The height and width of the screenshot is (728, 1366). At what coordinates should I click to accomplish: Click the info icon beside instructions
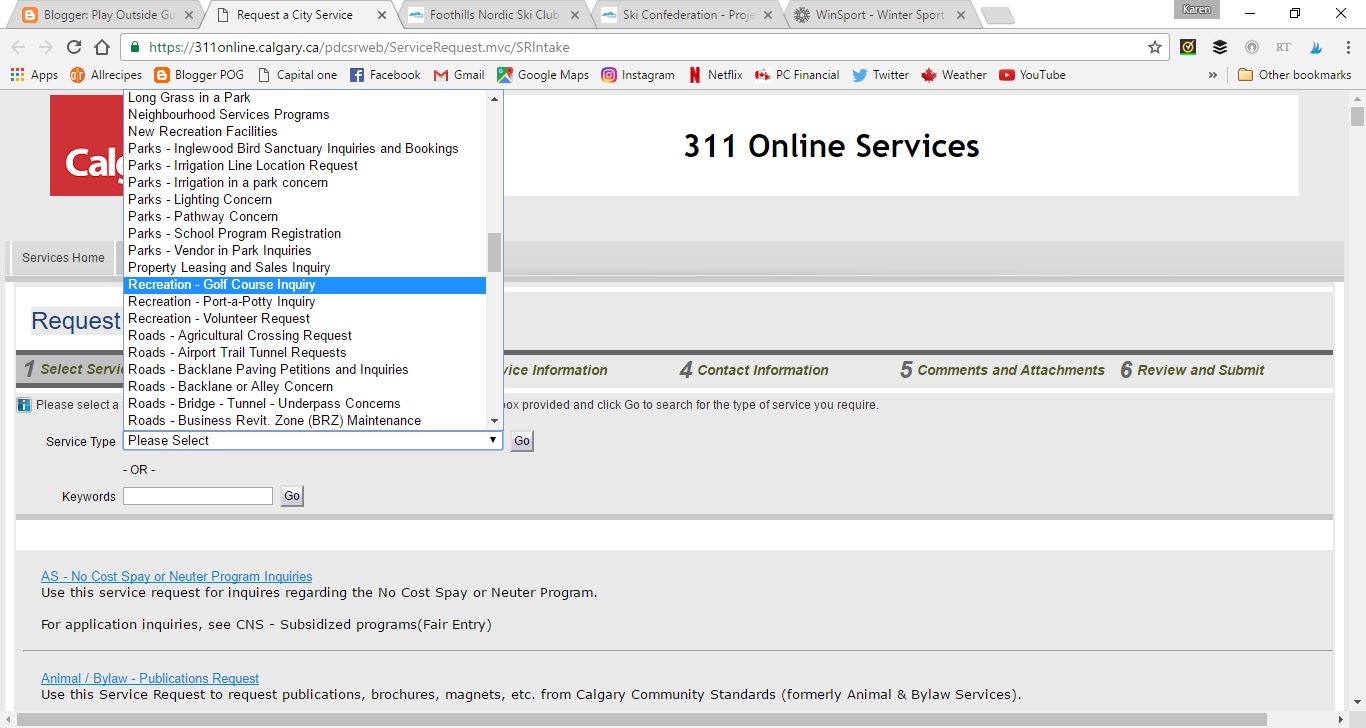(x=24, y=405)
